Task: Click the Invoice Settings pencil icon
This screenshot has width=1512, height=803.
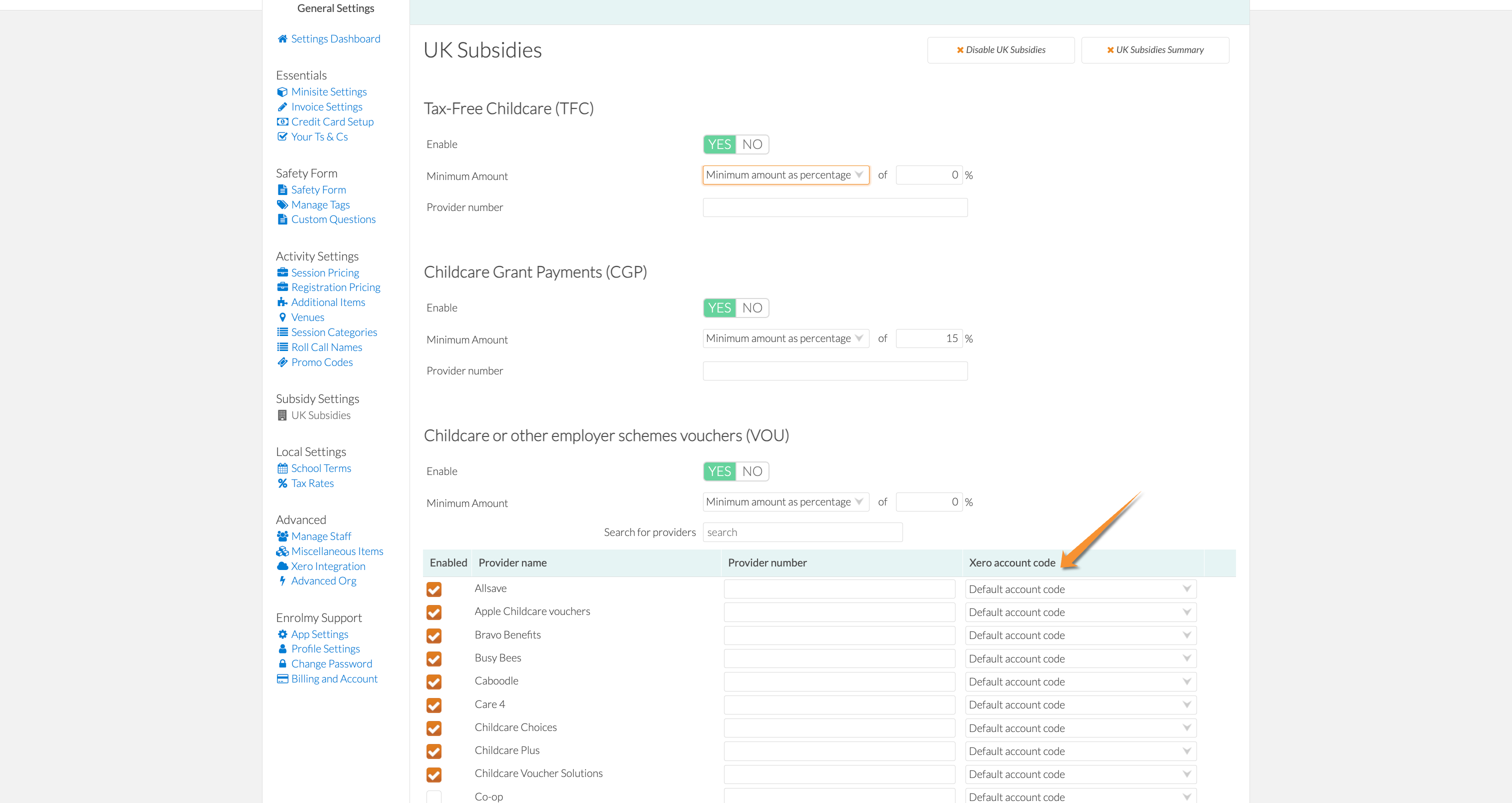Action: [x=282, y=107]
